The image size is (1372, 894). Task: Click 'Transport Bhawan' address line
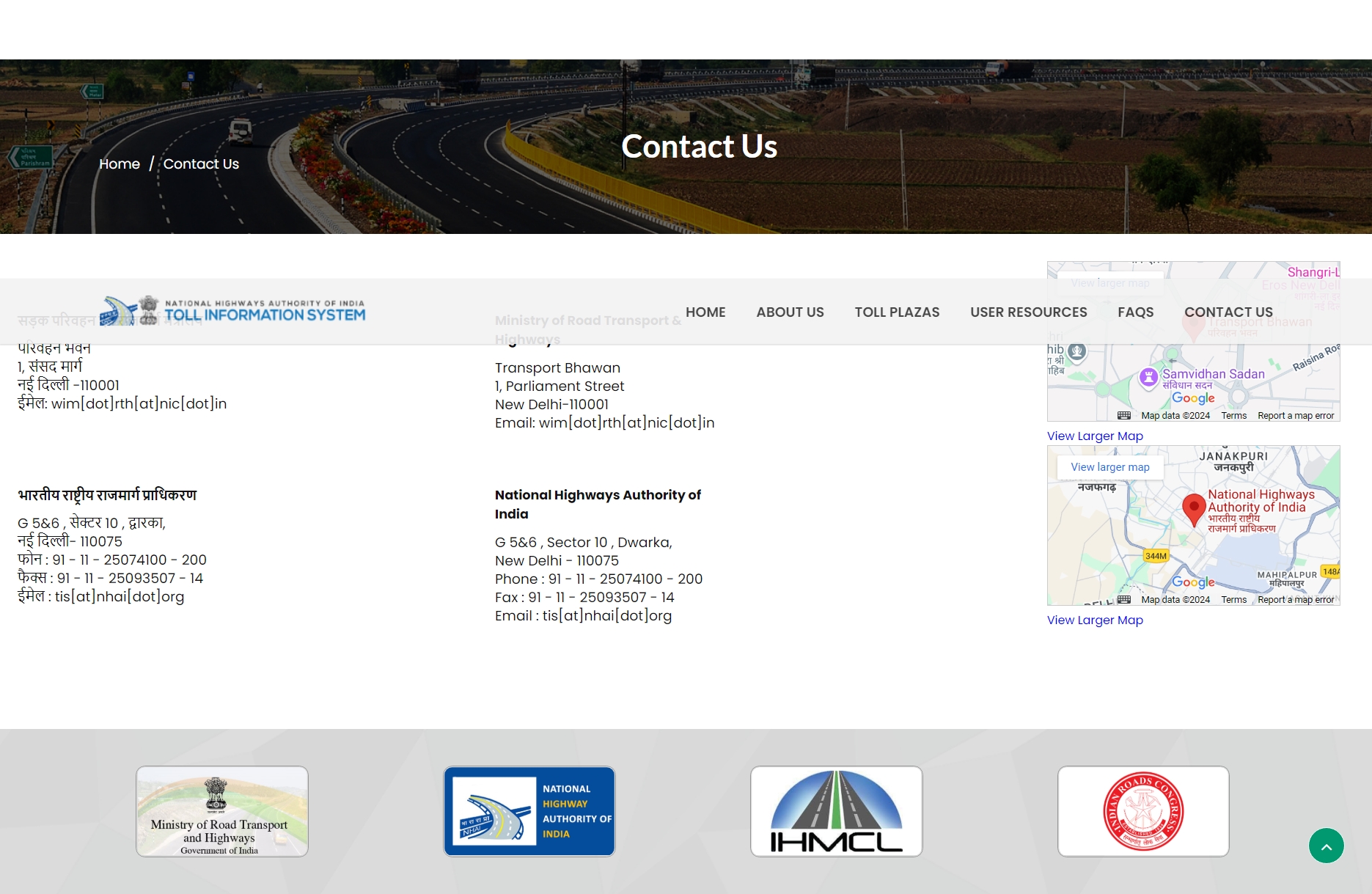(557, 368)
